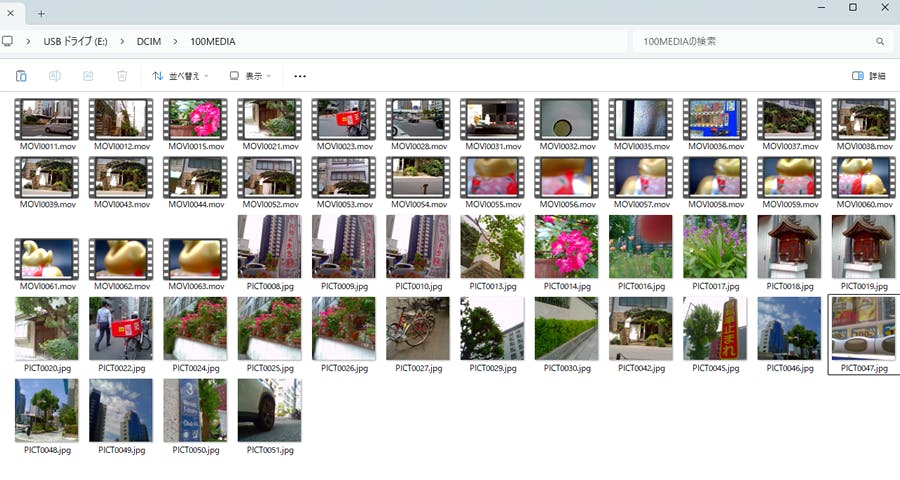This screenshot has width=900, height=480.
Task: Click the paste icon in the toolbar
Action: [21, 76]
